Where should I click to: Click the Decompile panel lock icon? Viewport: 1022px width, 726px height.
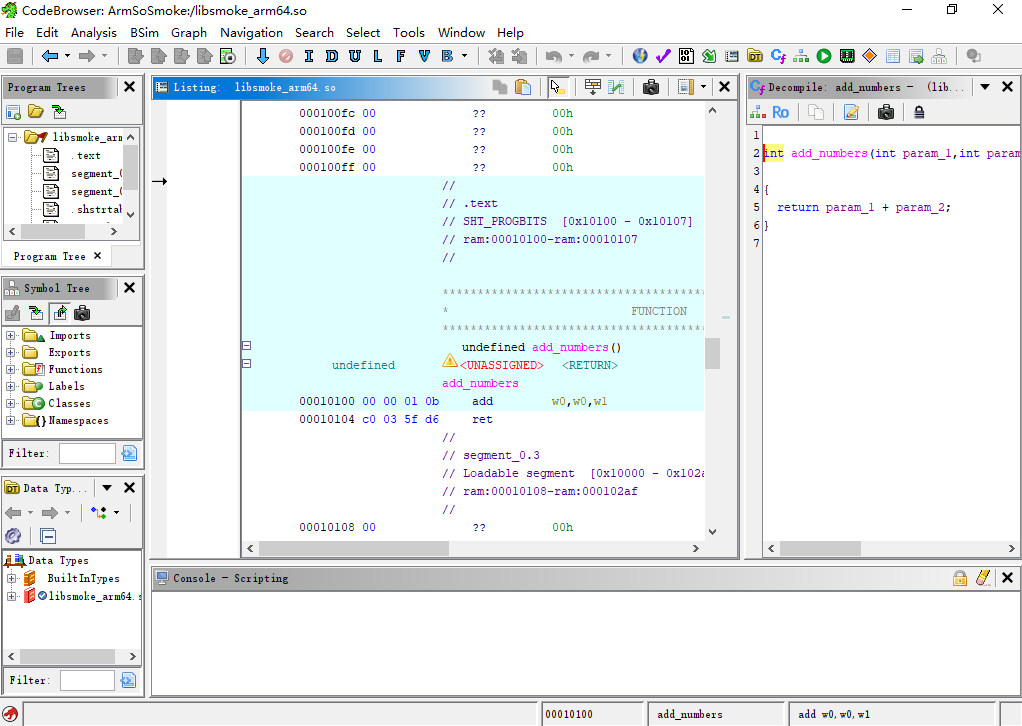point(919,112)
